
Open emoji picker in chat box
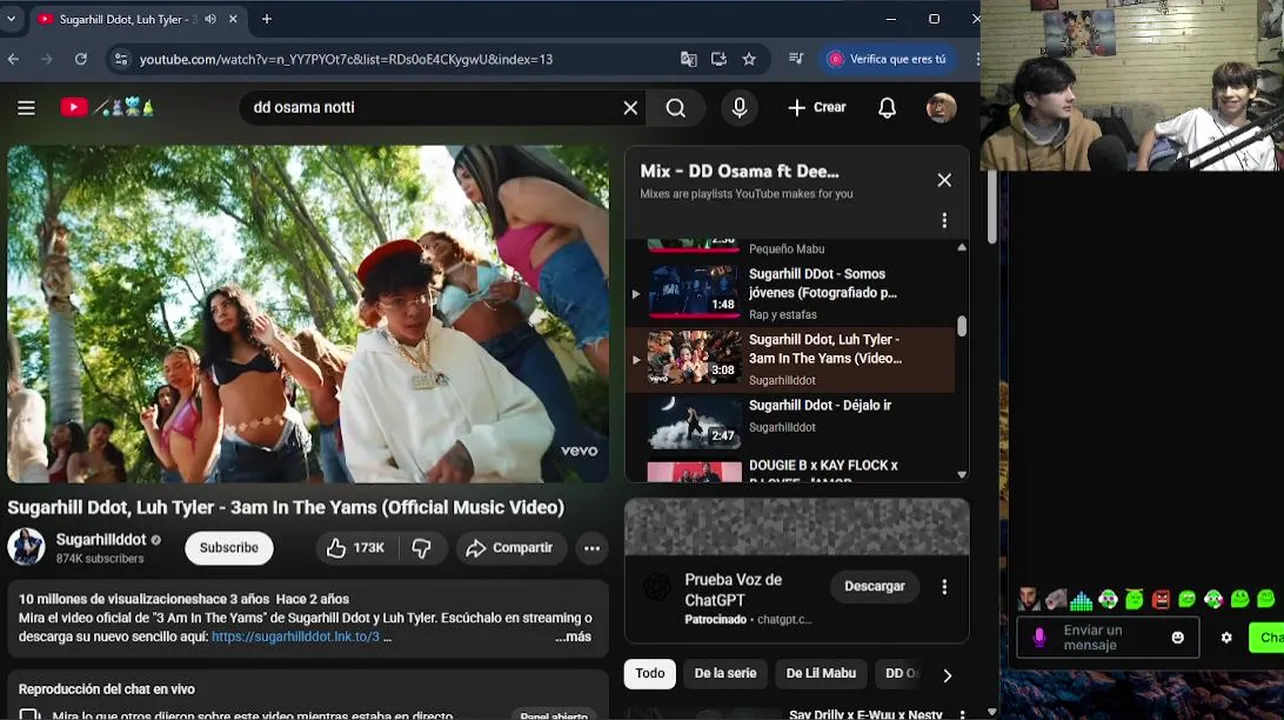tap(1178, 637)
